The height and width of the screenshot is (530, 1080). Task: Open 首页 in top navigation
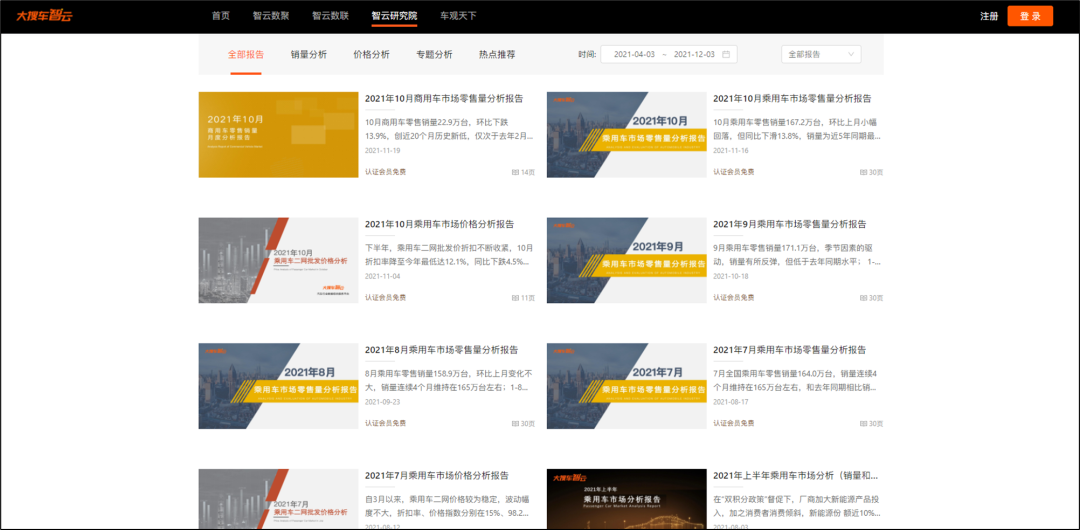[221, 16]
